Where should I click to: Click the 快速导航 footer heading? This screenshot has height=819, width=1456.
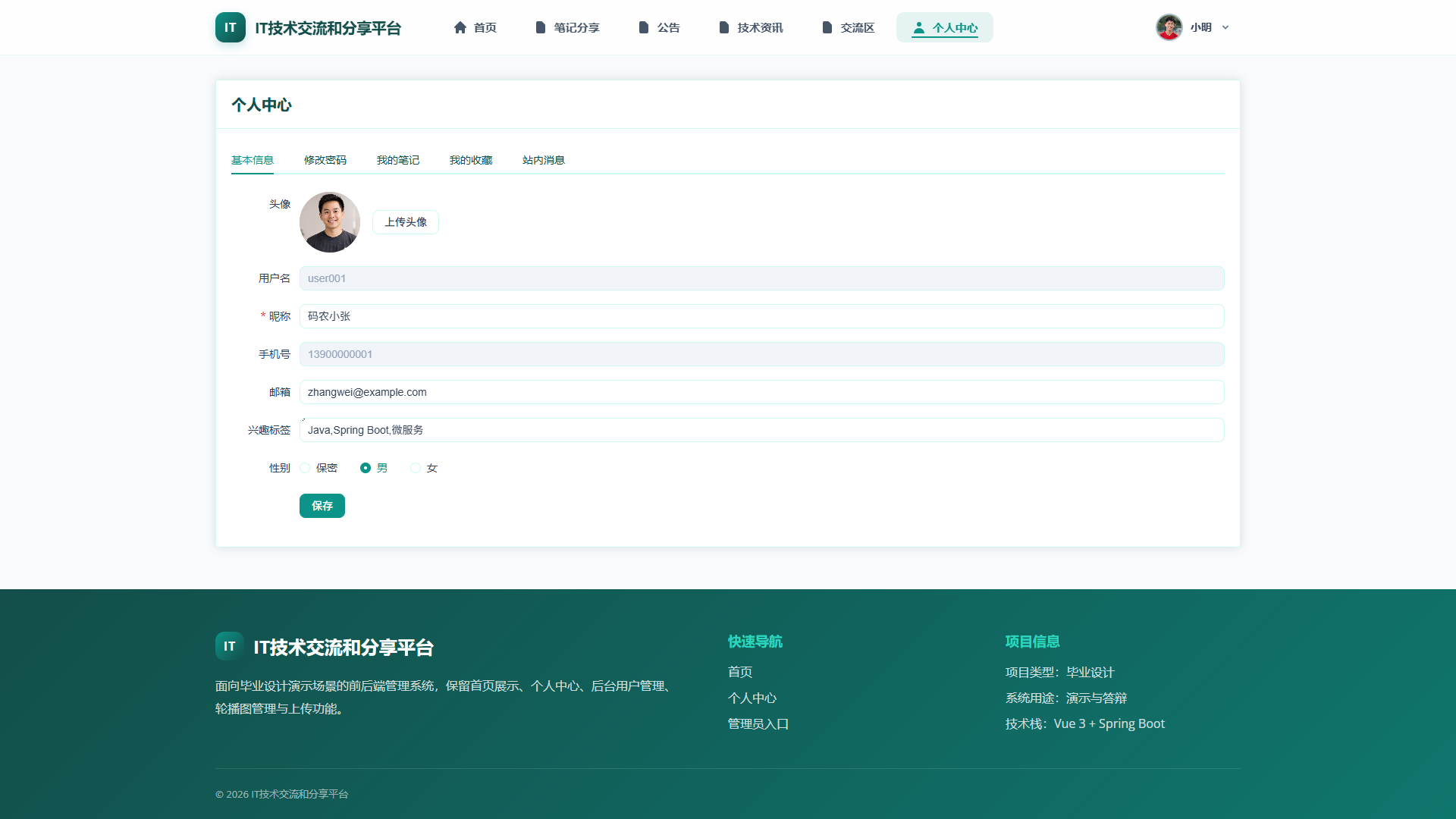coord(755,642)
